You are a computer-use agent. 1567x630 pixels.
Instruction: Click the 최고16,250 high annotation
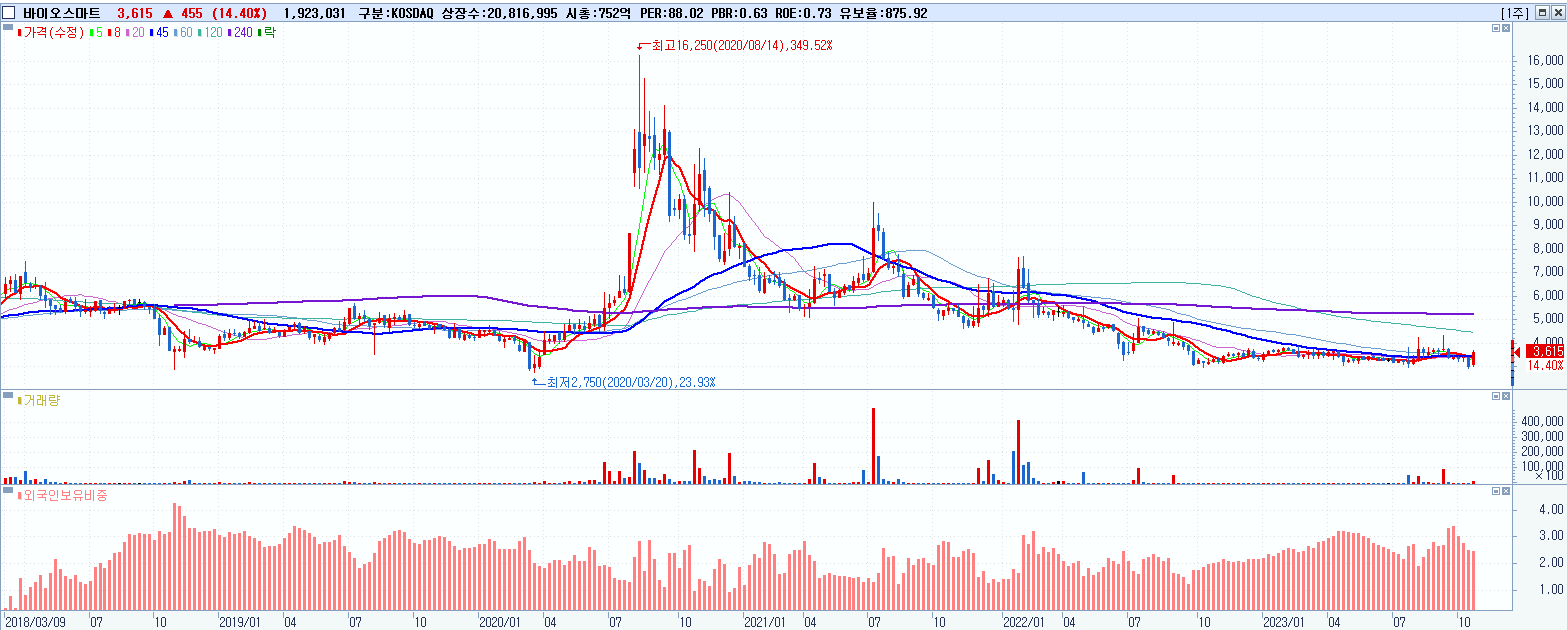[742, 45]
